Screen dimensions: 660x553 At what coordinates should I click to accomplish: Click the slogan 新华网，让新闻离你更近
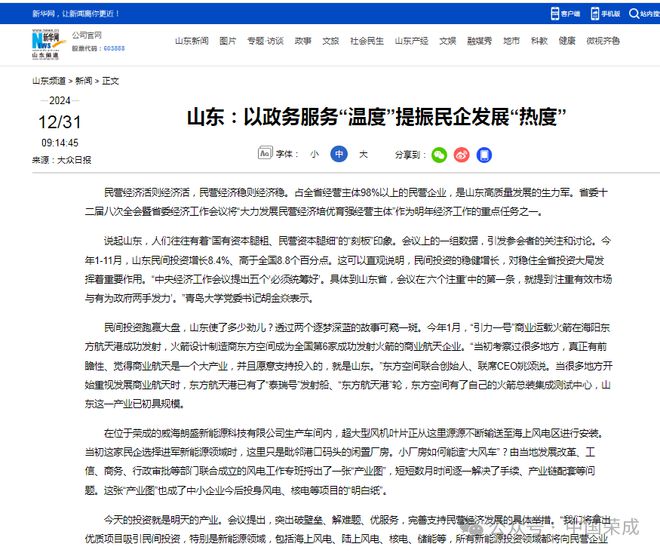(x=76, y=13)
